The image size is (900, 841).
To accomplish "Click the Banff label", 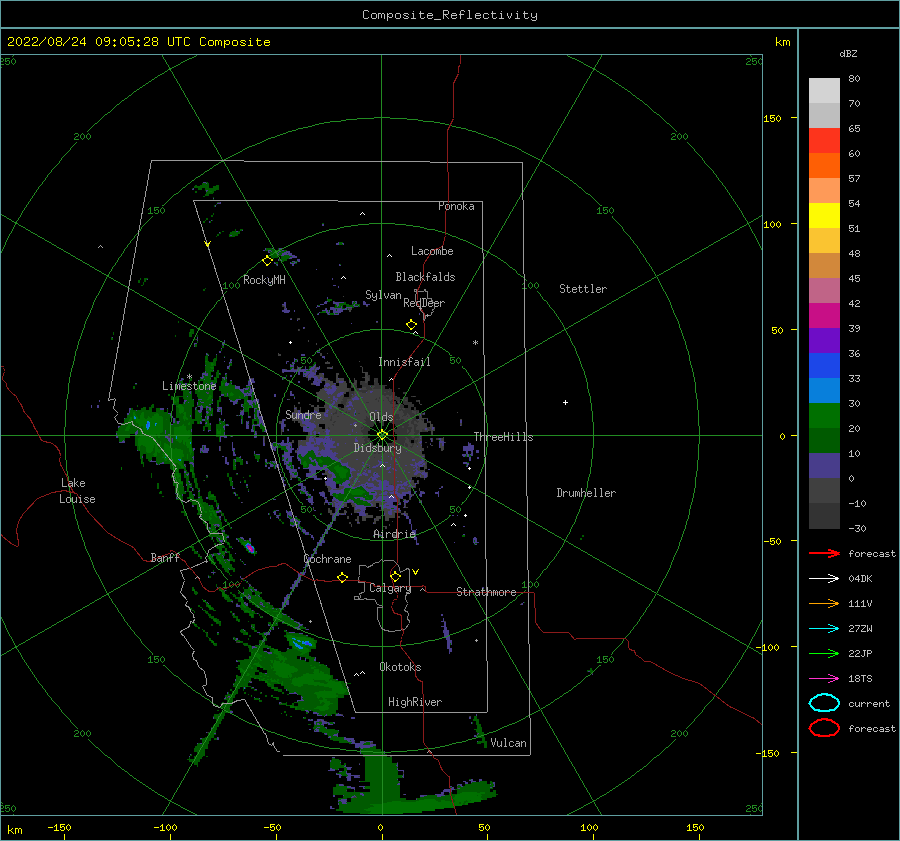I will 165,557.
